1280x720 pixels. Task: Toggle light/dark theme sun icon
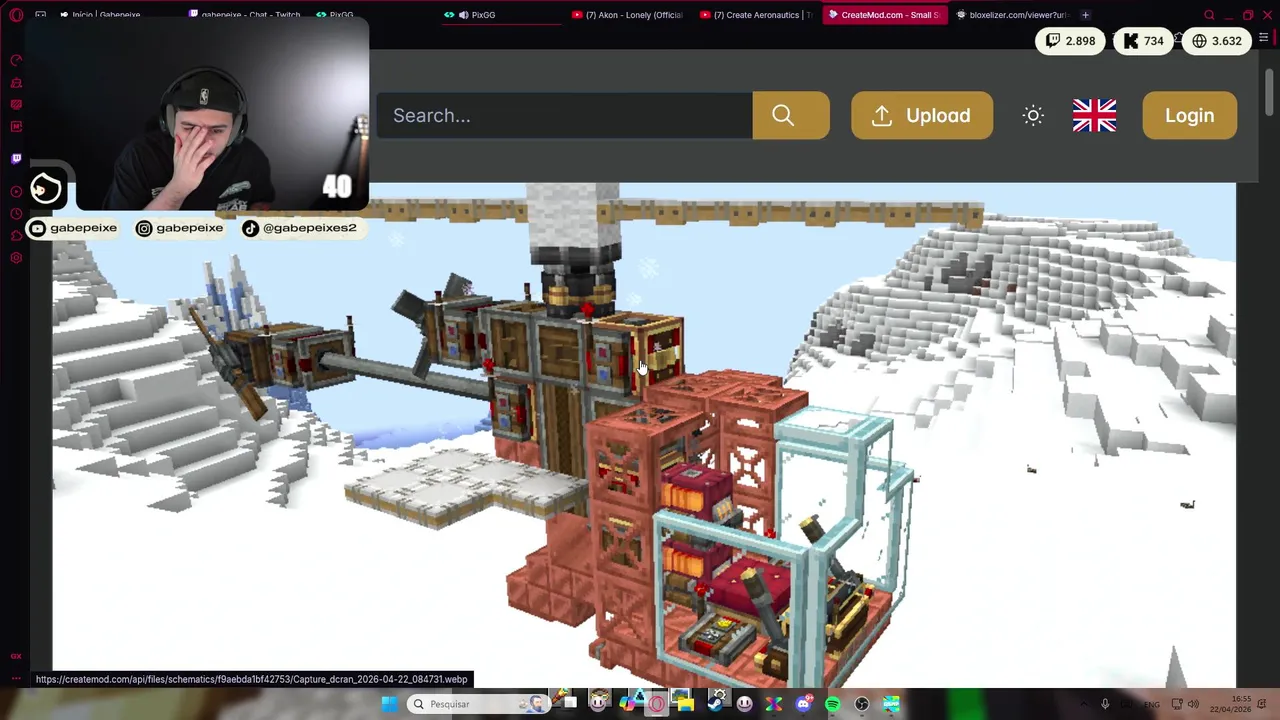pos(1033,116)
